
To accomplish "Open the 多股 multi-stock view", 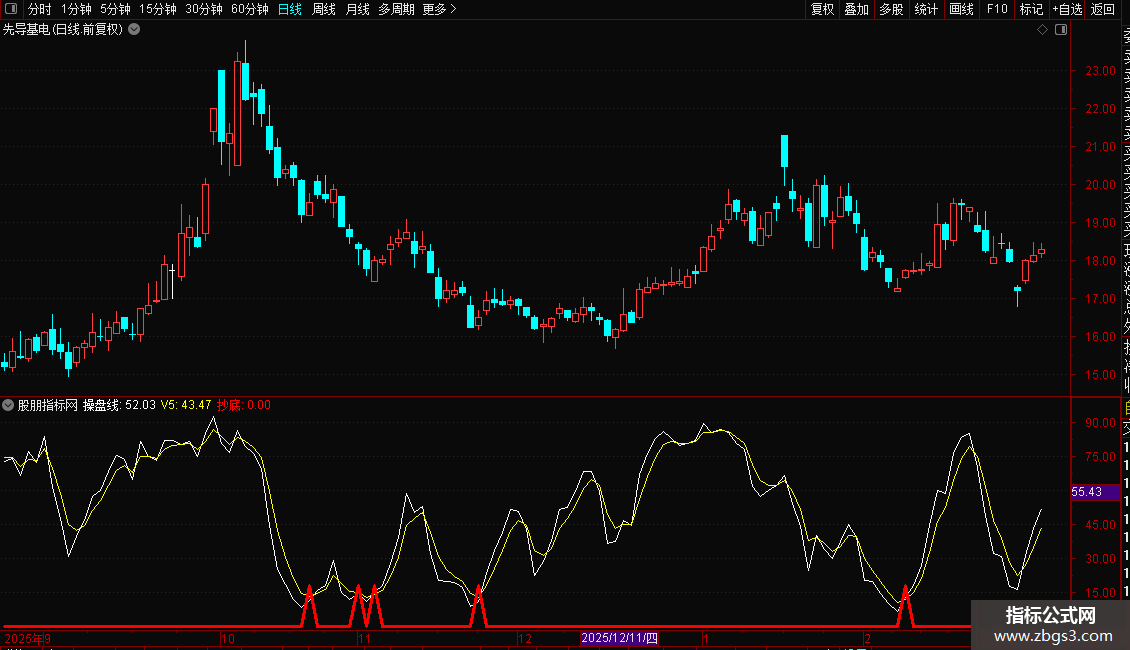I will click(x=891, y=9).
